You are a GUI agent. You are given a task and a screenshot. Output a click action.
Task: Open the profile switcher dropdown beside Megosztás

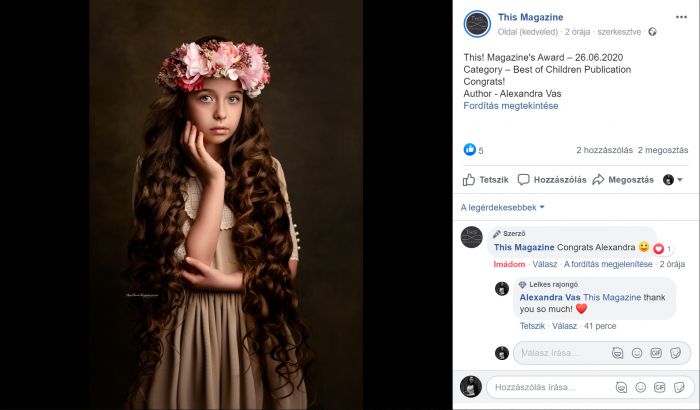673,180
